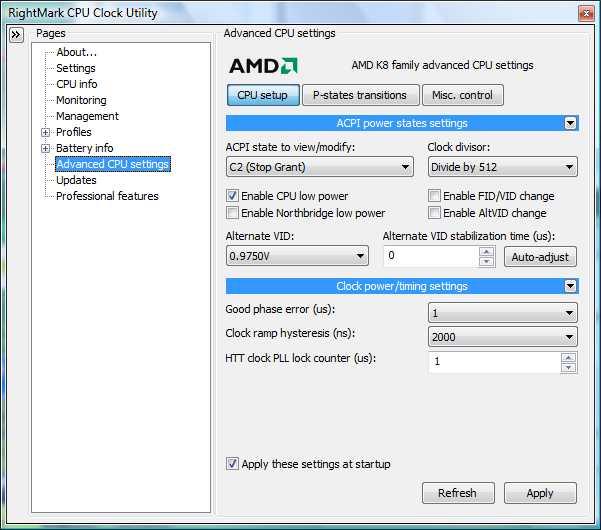Open the Management page
The image size is (601, 530).
point(87,116)
